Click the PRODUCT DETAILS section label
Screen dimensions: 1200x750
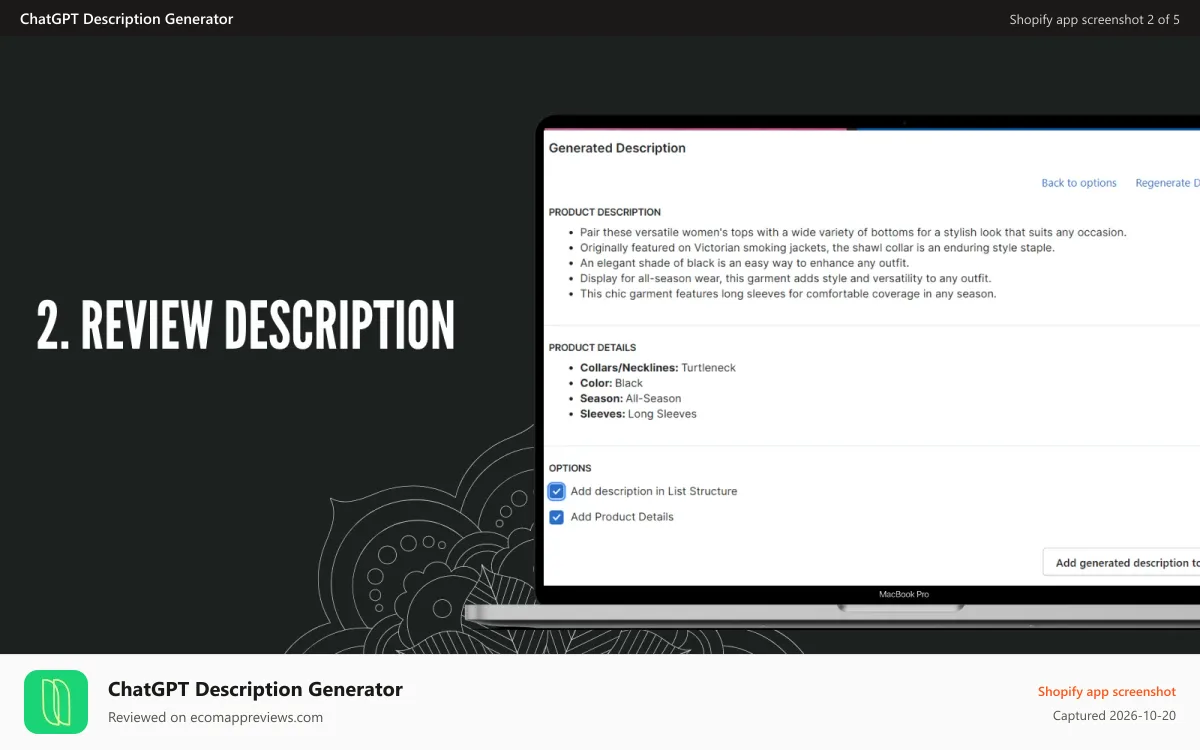(x=592, y=348)
